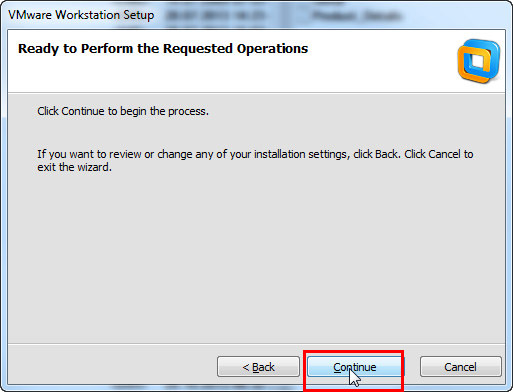Screen dimensions: 513x392
Task: Click the VMware Workstation logo icon
Action: coord(479,61)
